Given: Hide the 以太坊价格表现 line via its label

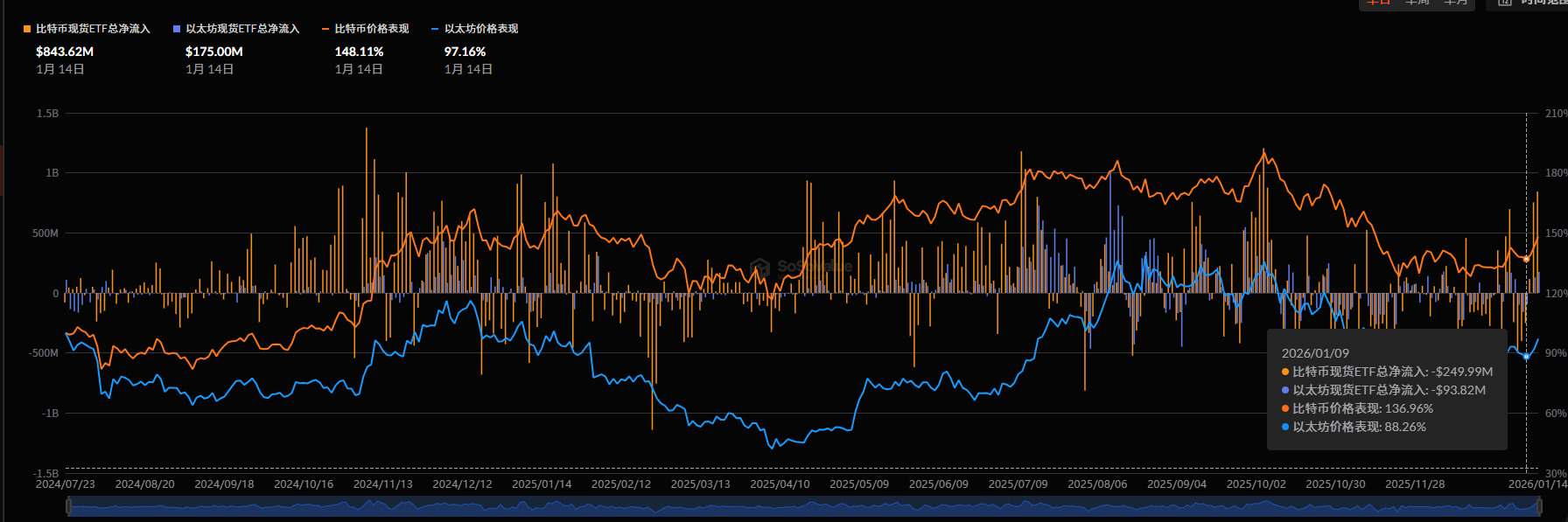Looking at the screenshot, I should [481, 29].
